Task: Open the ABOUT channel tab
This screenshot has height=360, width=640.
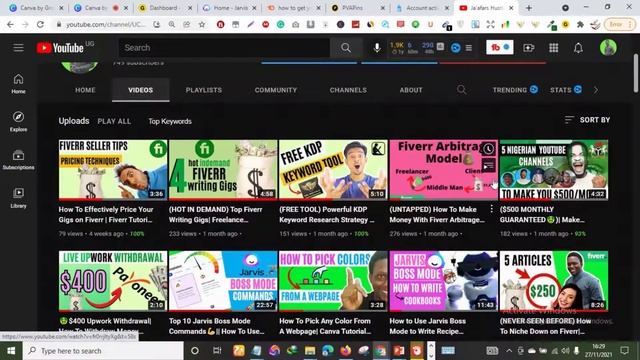Action: pyautogui.click(x=411, y=90)
